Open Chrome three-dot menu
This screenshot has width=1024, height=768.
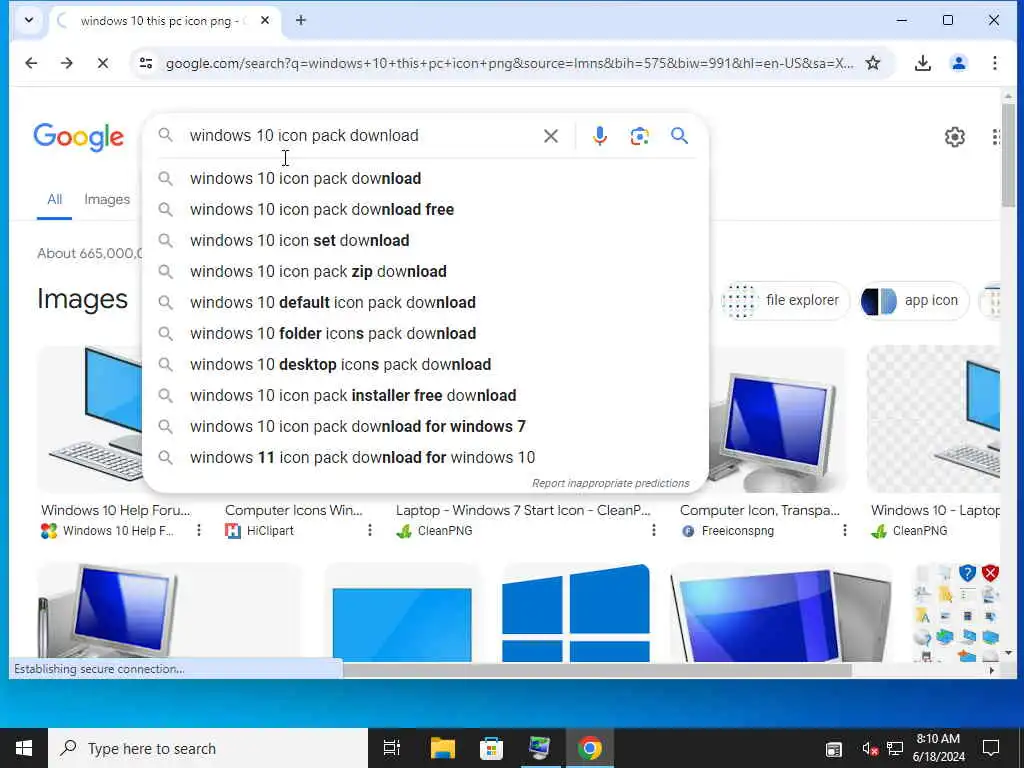tap(995, 63)
